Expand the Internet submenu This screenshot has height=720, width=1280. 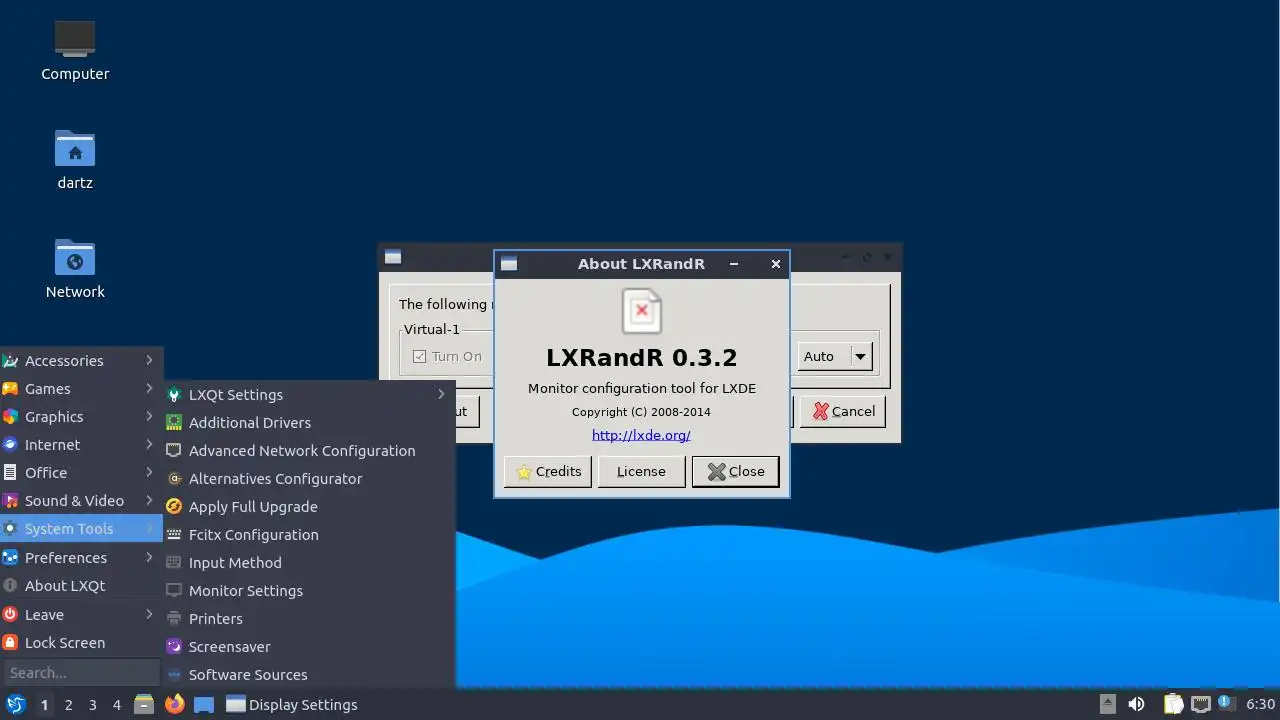click(x=81, y=445)
